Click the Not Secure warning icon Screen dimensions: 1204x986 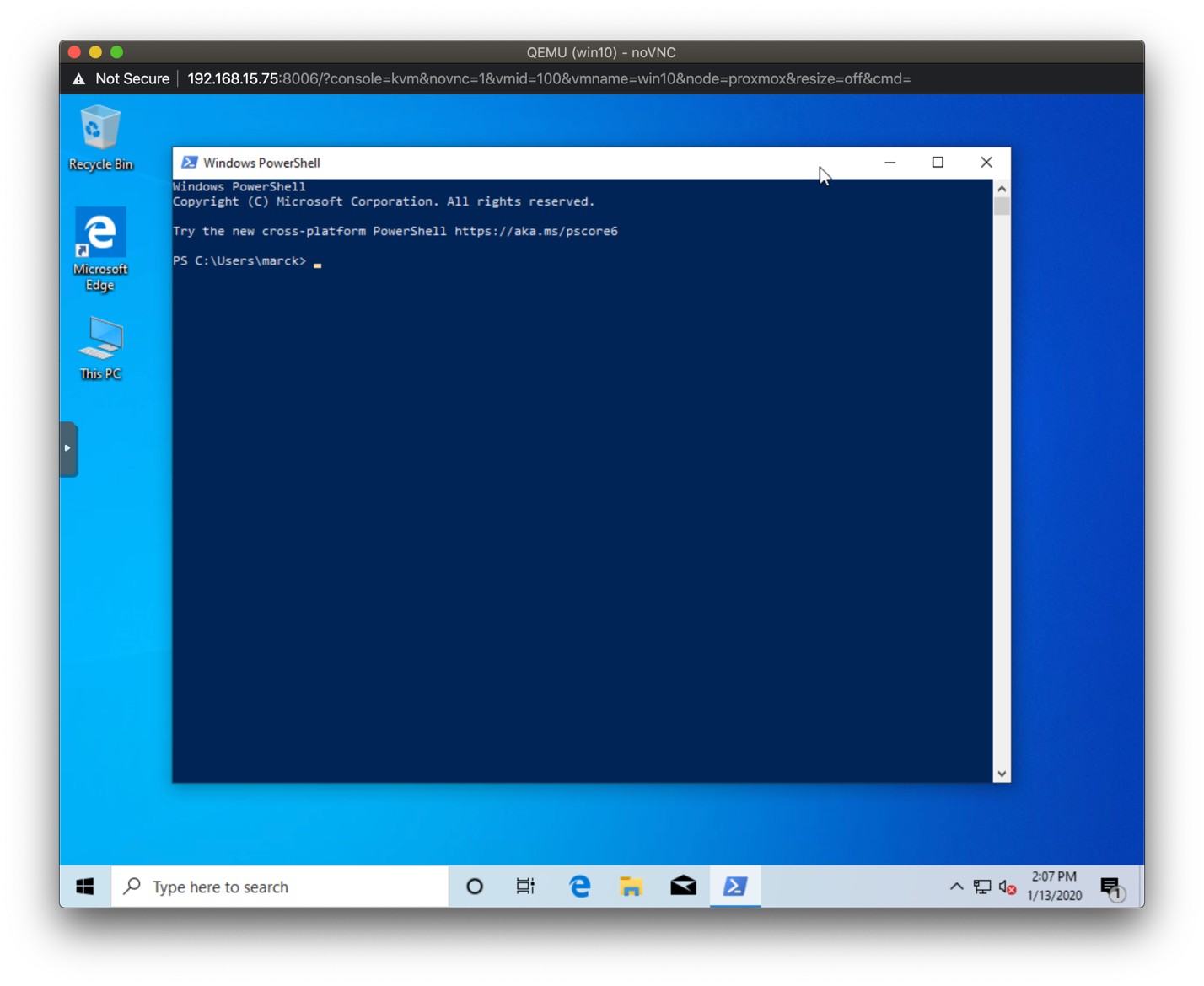point(78,79)
